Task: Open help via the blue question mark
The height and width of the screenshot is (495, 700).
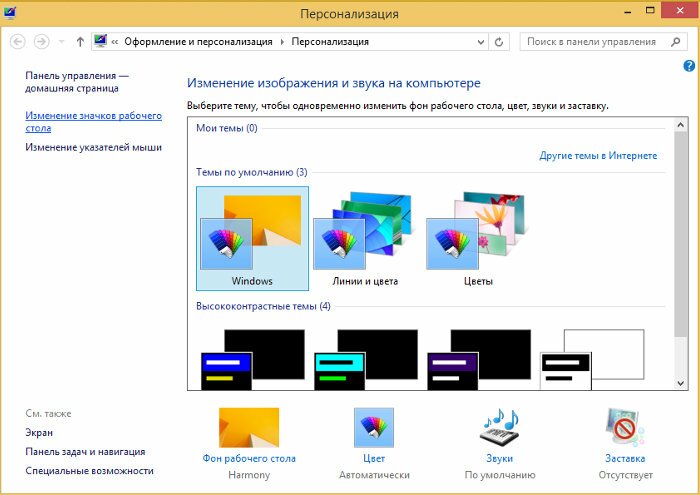Action: pyautogui.click(x=689, y=66)
